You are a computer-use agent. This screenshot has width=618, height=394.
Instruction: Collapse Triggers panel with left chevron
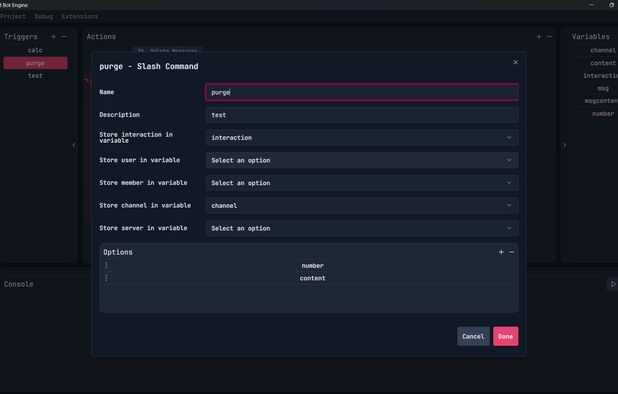tap(74, 145)
